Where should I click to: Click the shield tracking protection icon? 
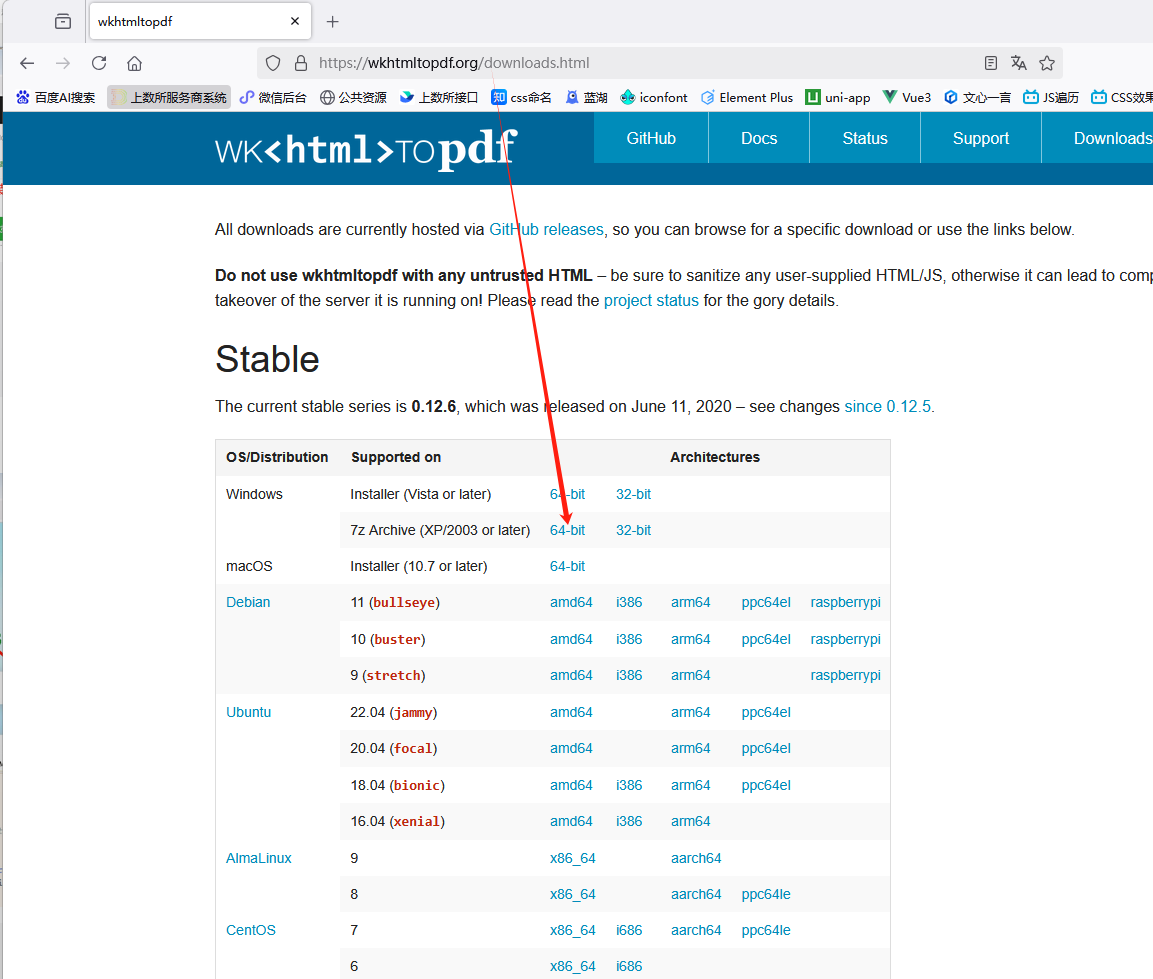point(273,63)
